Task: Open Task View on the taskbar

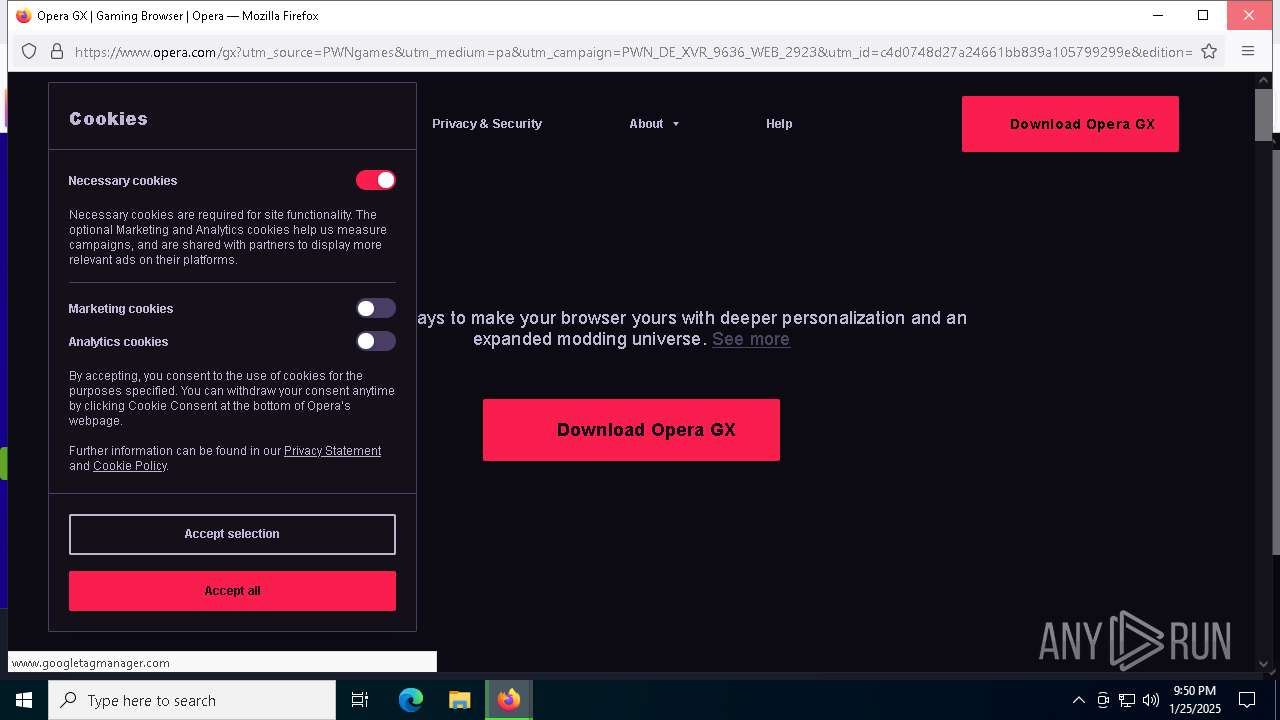Action: tap(360, 700)
